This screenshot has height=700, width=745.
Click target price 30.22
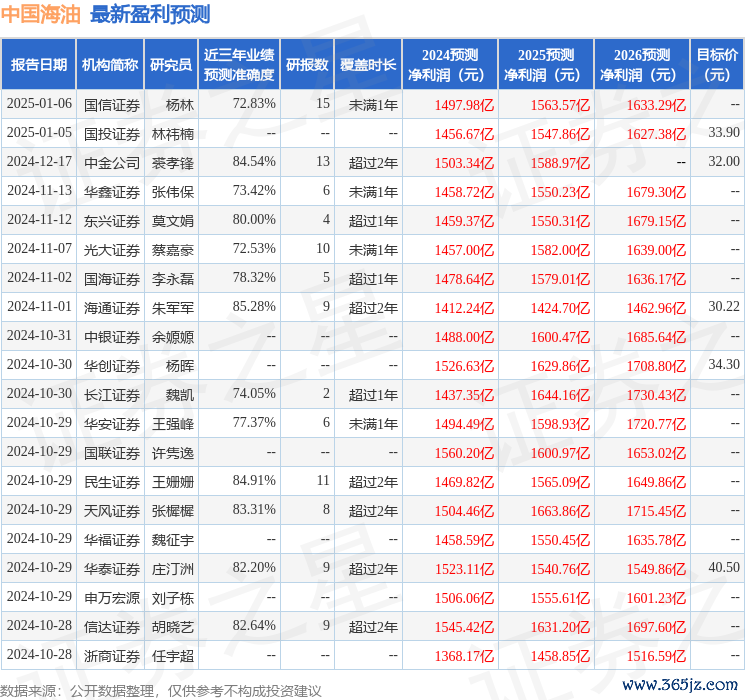coord(724,306)
